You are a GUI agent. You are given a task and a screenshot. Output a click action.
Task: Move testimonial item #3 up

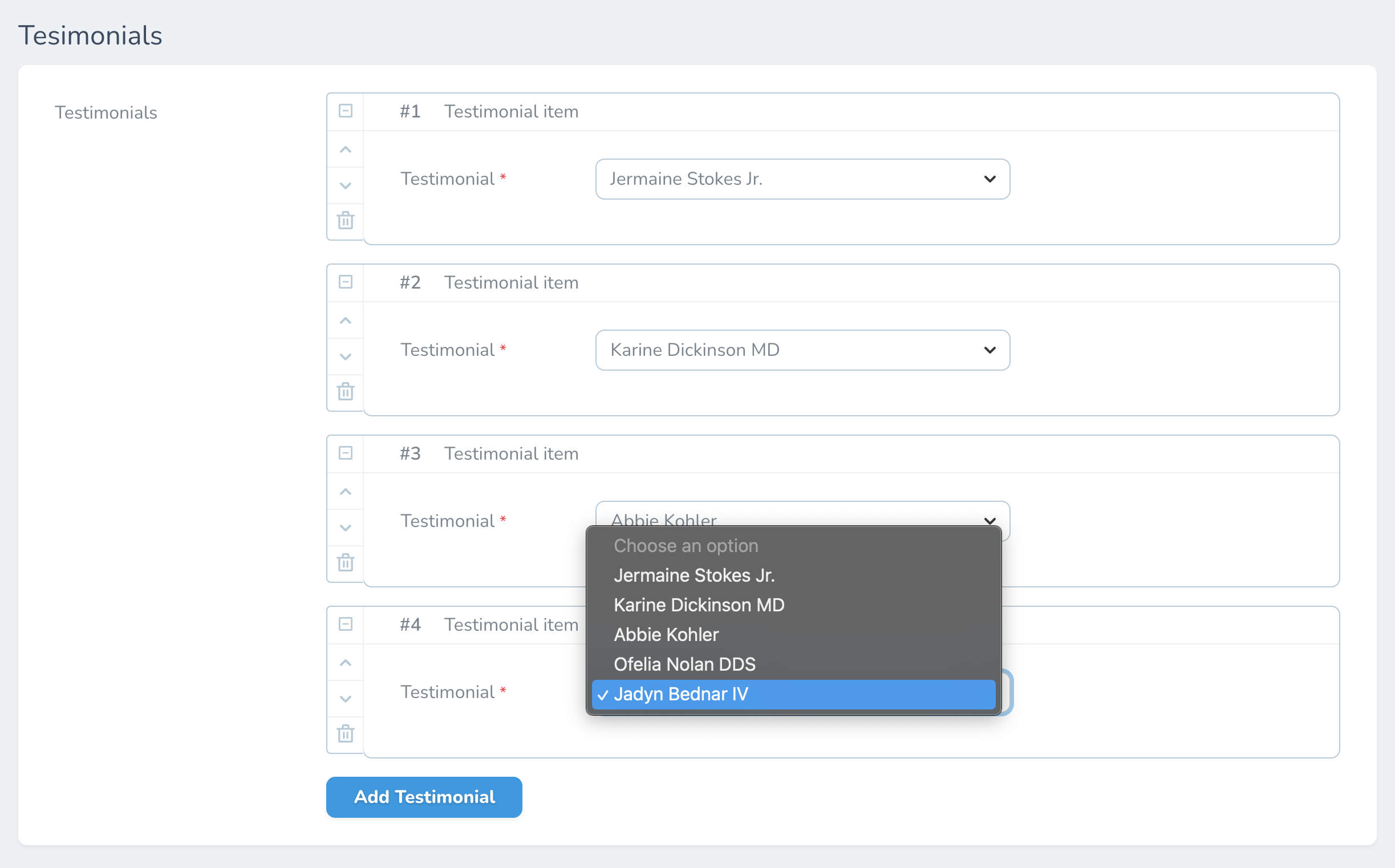pyautogui.click(x=345, y=492)
